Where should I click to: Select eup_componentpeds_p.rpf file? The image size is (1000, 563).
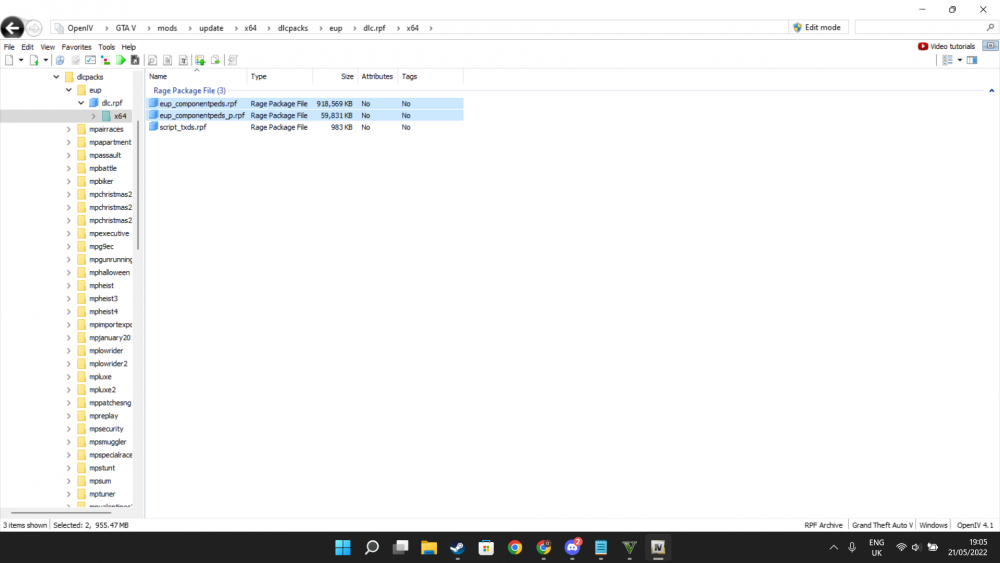point(305,115)
